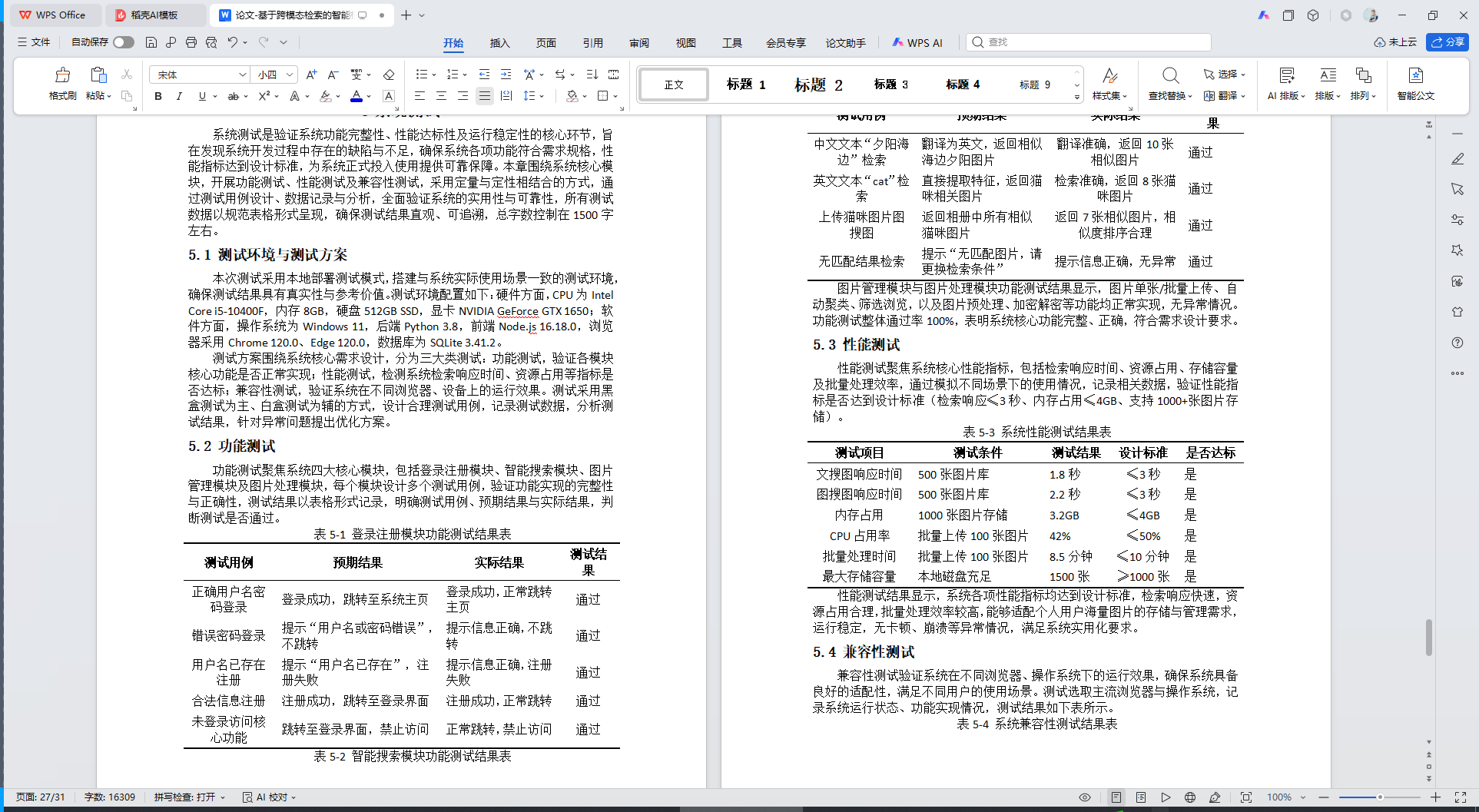1479x812 pixels.
Task: Click the 未上云 cloud status button
Action: 1395,42
